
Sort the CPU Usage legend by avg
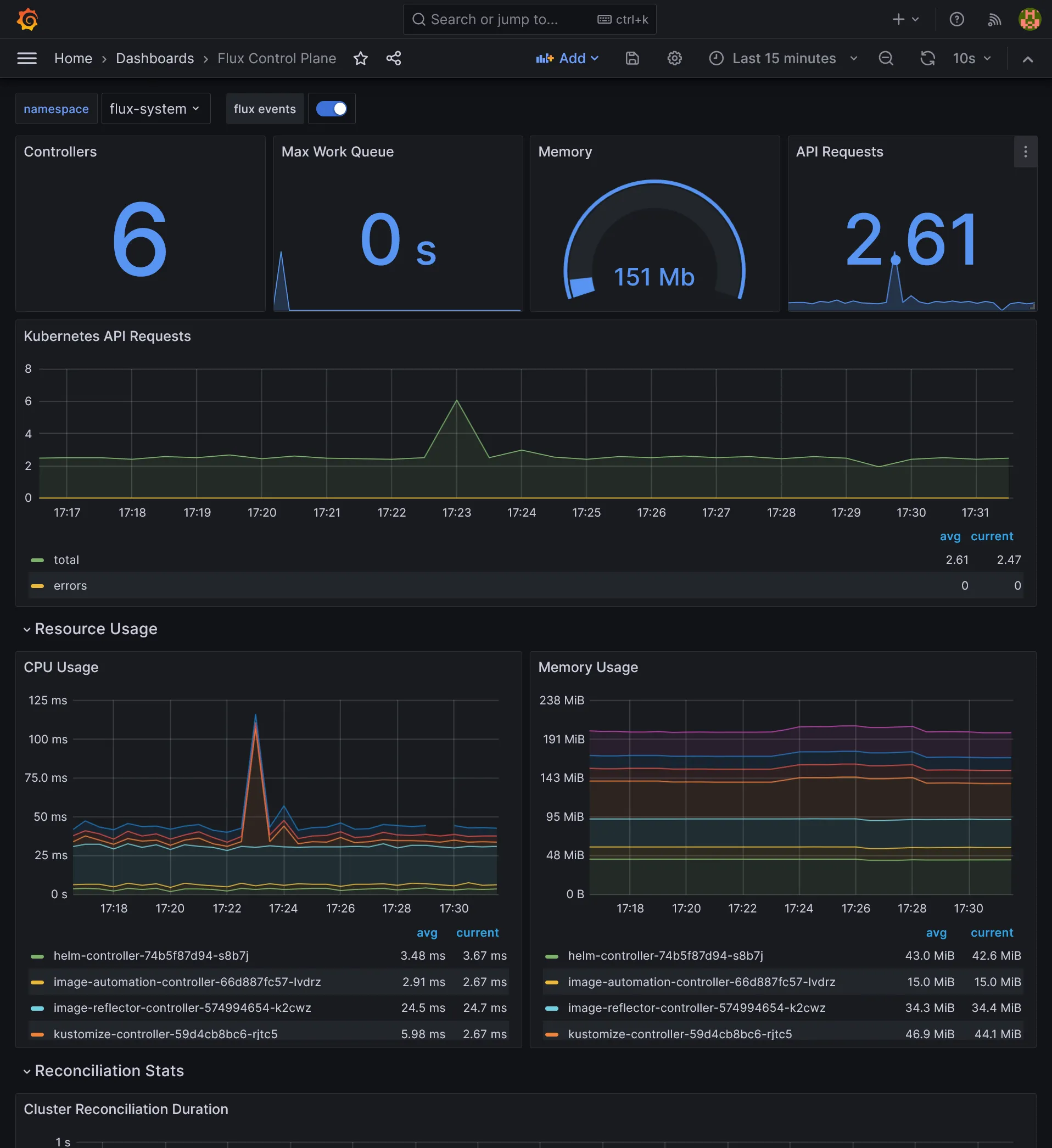(x=427, y=932)
